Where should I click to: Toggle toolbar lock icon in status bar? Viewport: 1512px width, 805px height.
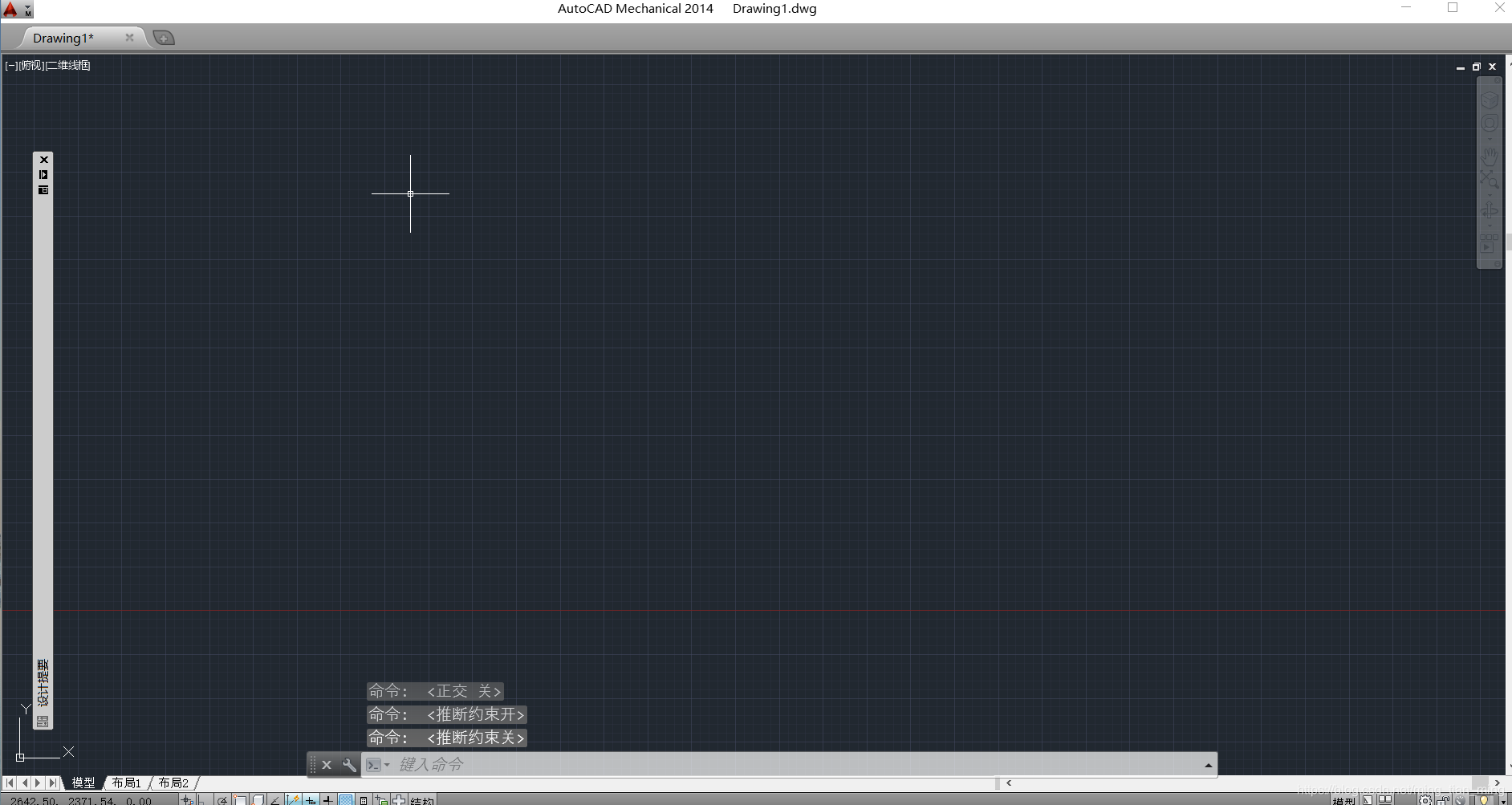(1443, 800)
